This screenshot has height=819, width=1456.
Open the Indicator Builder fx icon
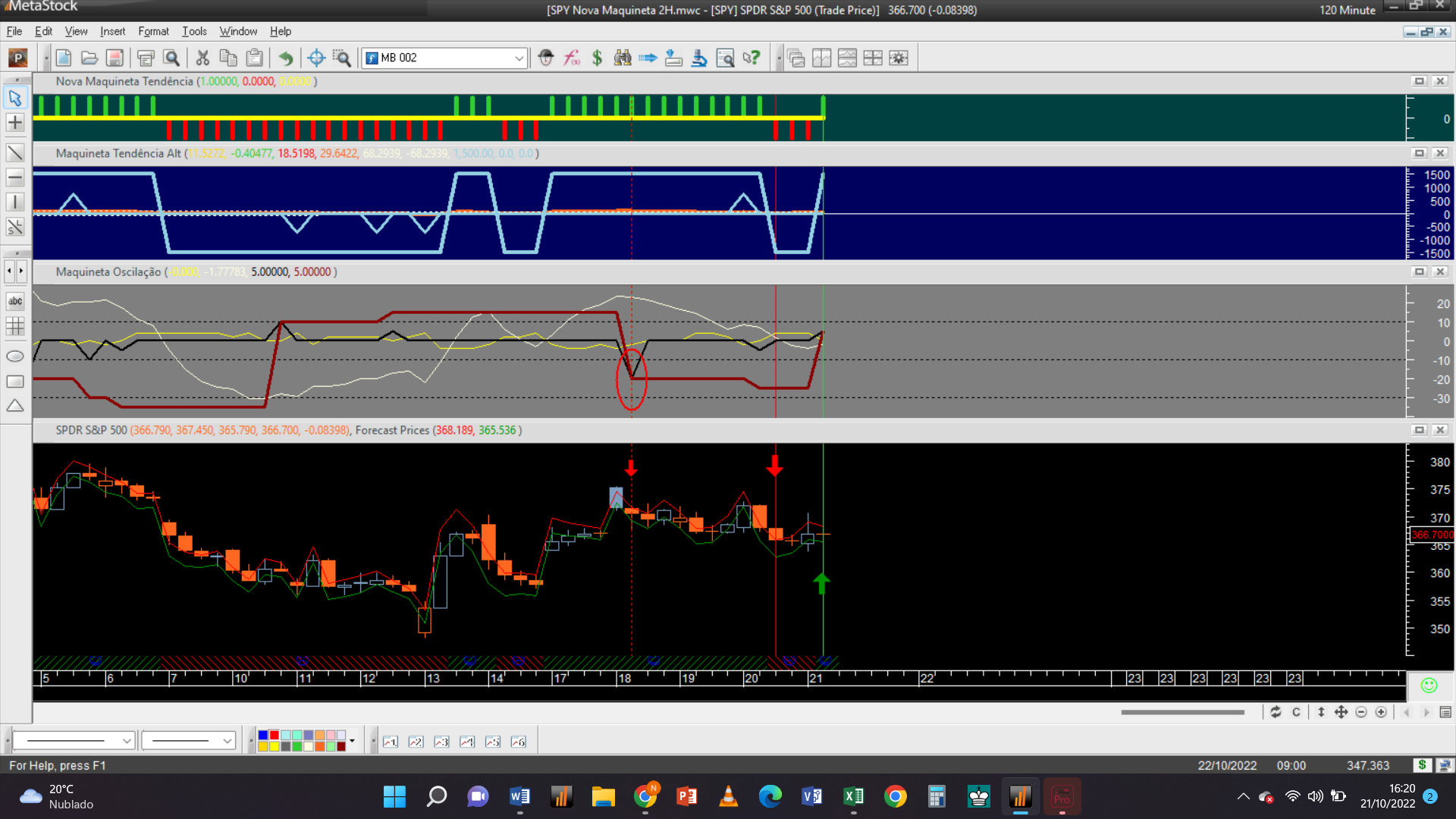[x=572, y=58]
